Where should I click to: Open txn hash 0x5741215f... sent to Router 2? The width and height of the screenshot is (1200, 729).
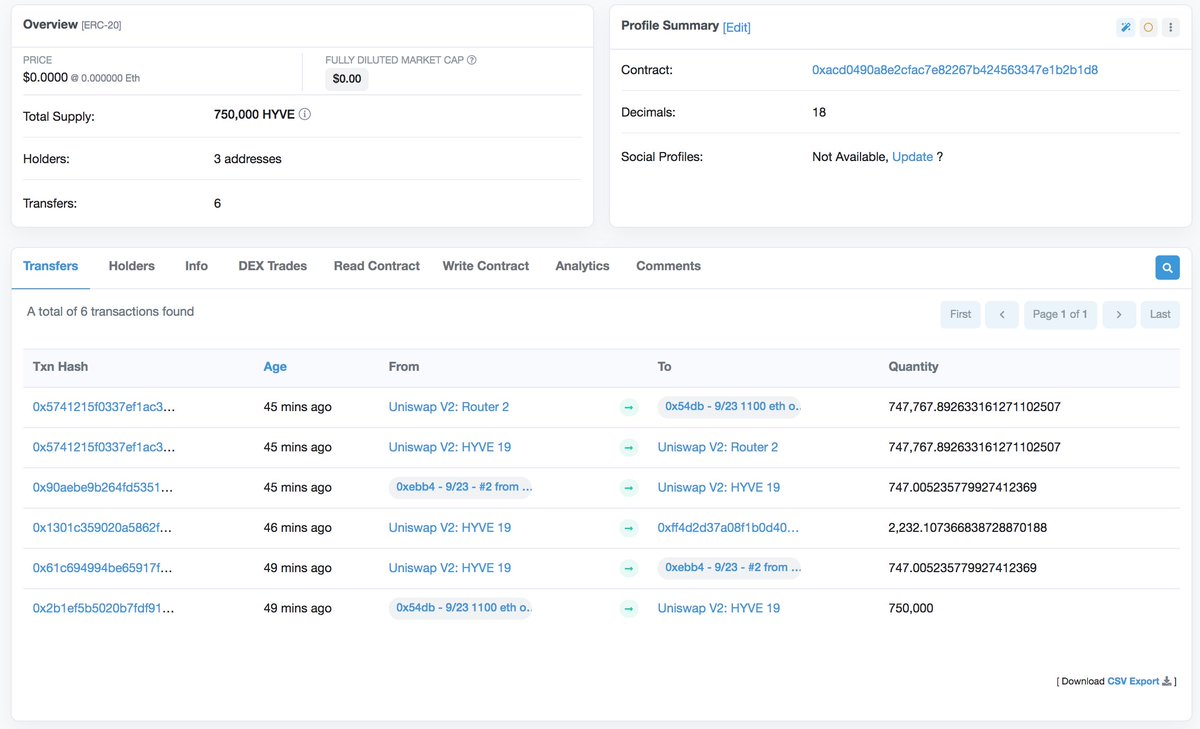point(104,447)
